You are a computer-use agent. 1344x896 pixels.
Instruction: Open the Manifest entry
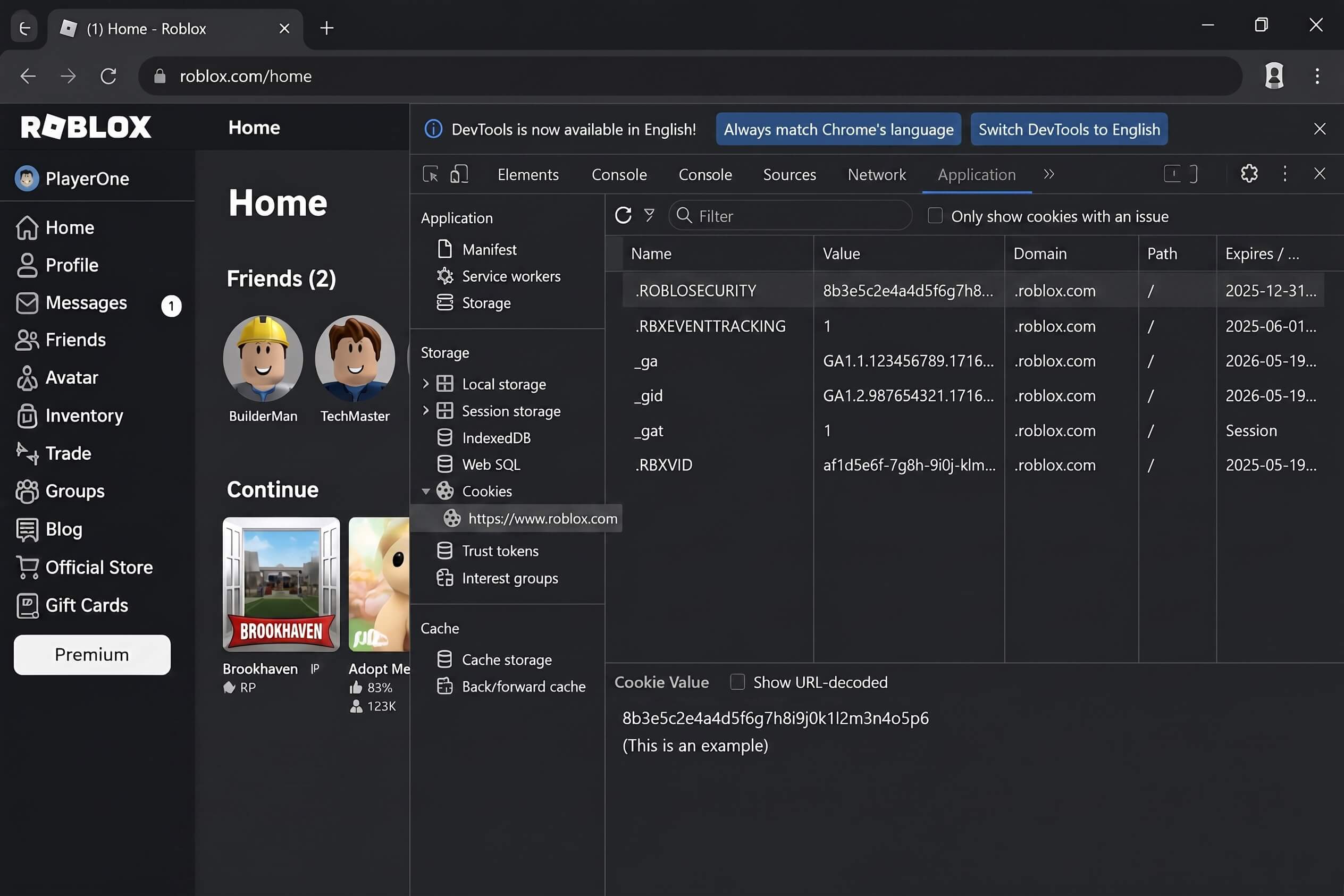489,249
